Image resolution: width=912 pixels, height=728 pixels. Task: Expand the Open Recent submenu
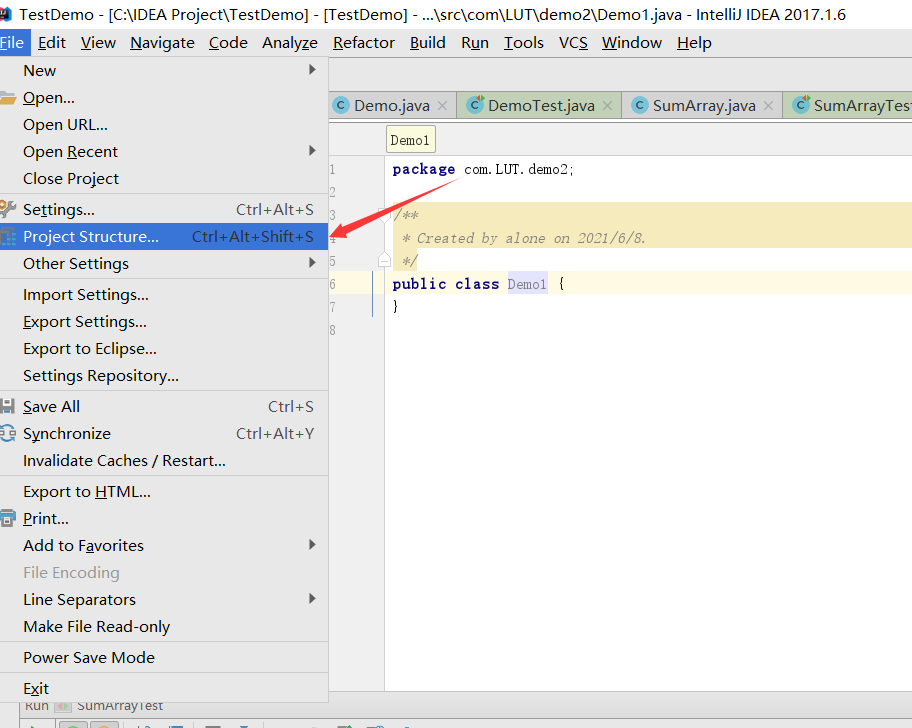pyautogui.click(x=164, y=152)
